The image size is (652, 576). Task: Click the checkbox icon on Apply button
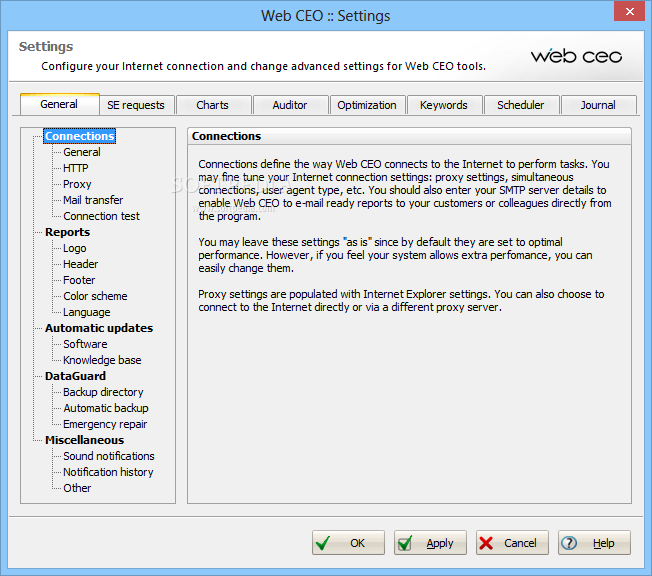pos(405,543)
